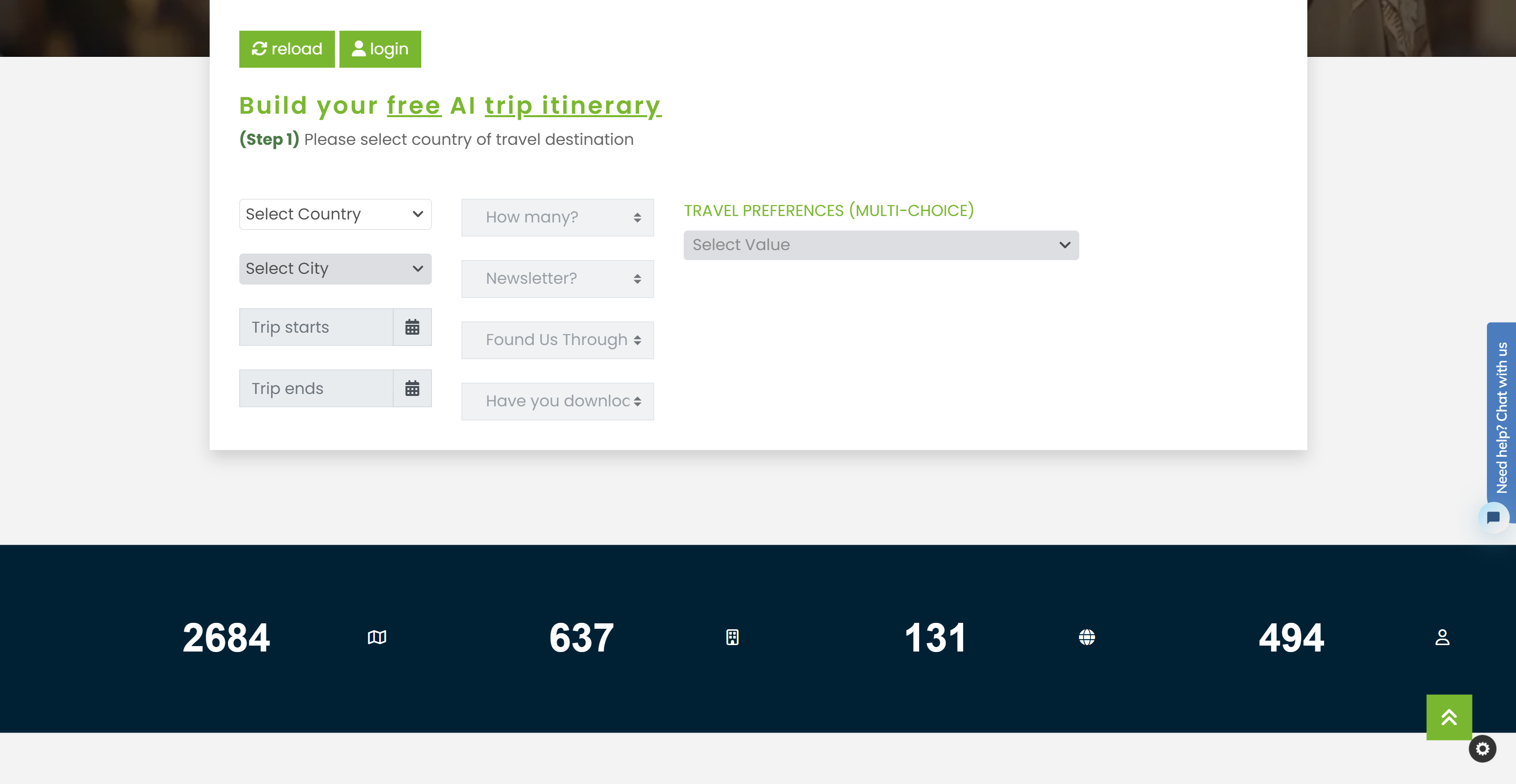Click the globe icon beside 131
The image size is (1516, 784).
pyautogui.click(x=1086, y=637)
